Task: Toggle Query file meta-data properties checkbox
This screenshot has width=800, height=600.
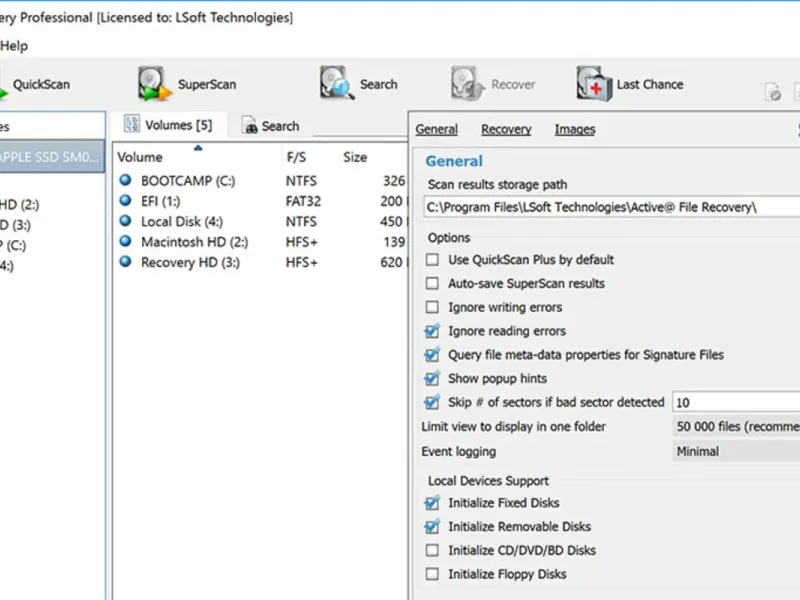Action: point(432,355)
